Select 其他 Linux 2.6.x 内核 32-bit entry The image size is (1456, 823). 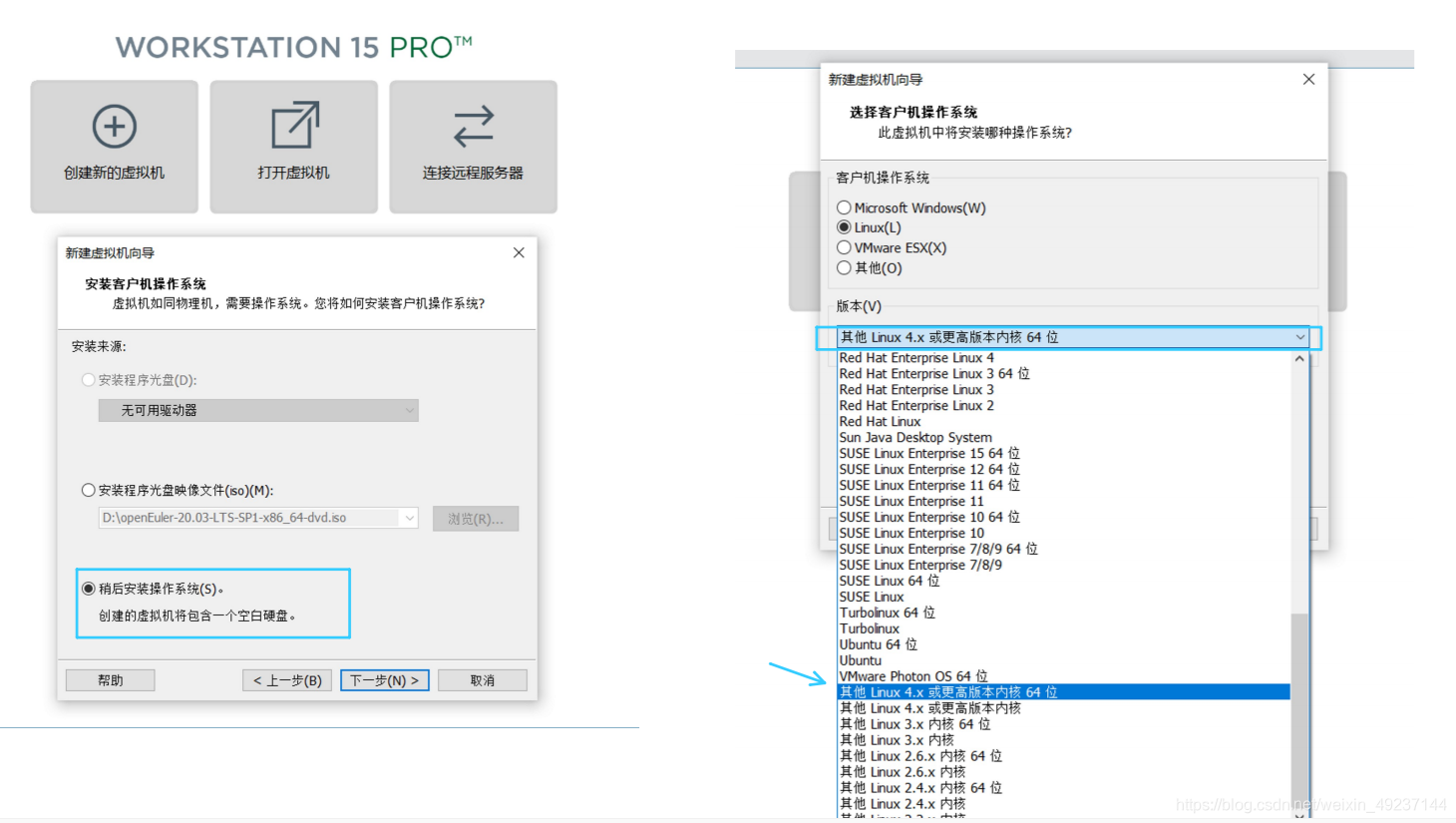1064,772
